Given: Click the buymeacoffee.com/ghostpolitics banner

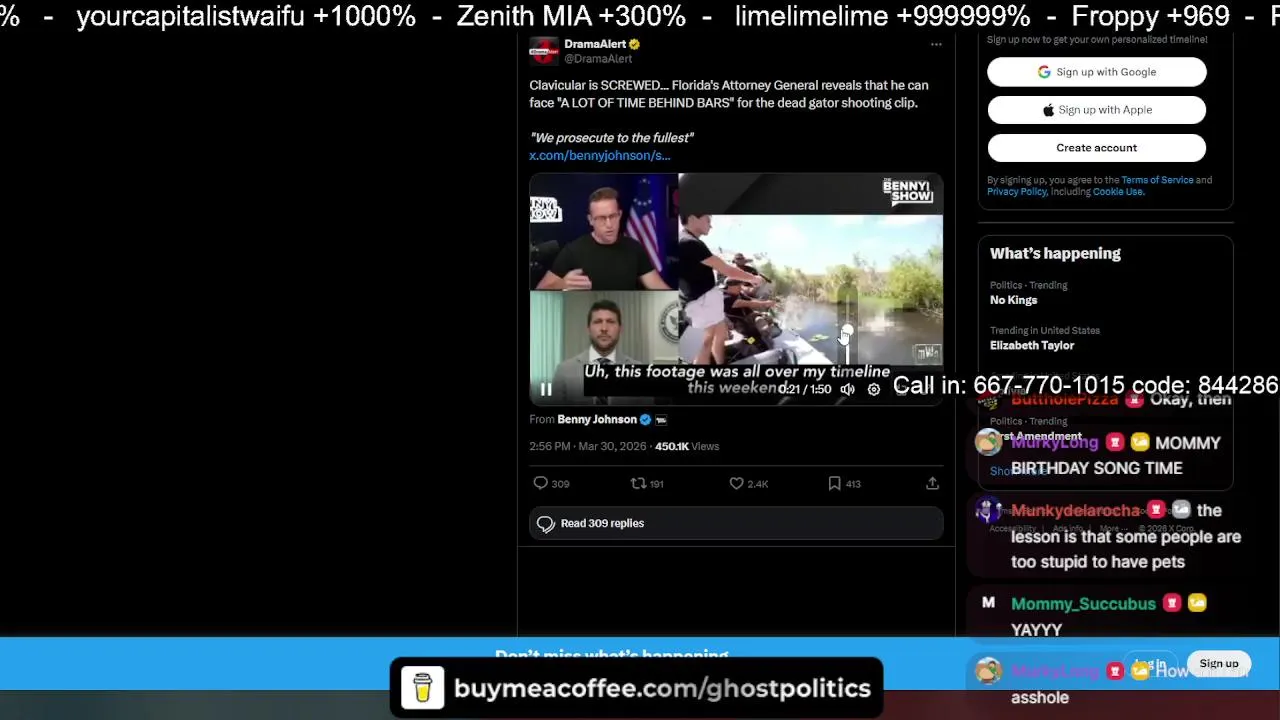Looking at the screenshot, I should click(x=636, y=688).
